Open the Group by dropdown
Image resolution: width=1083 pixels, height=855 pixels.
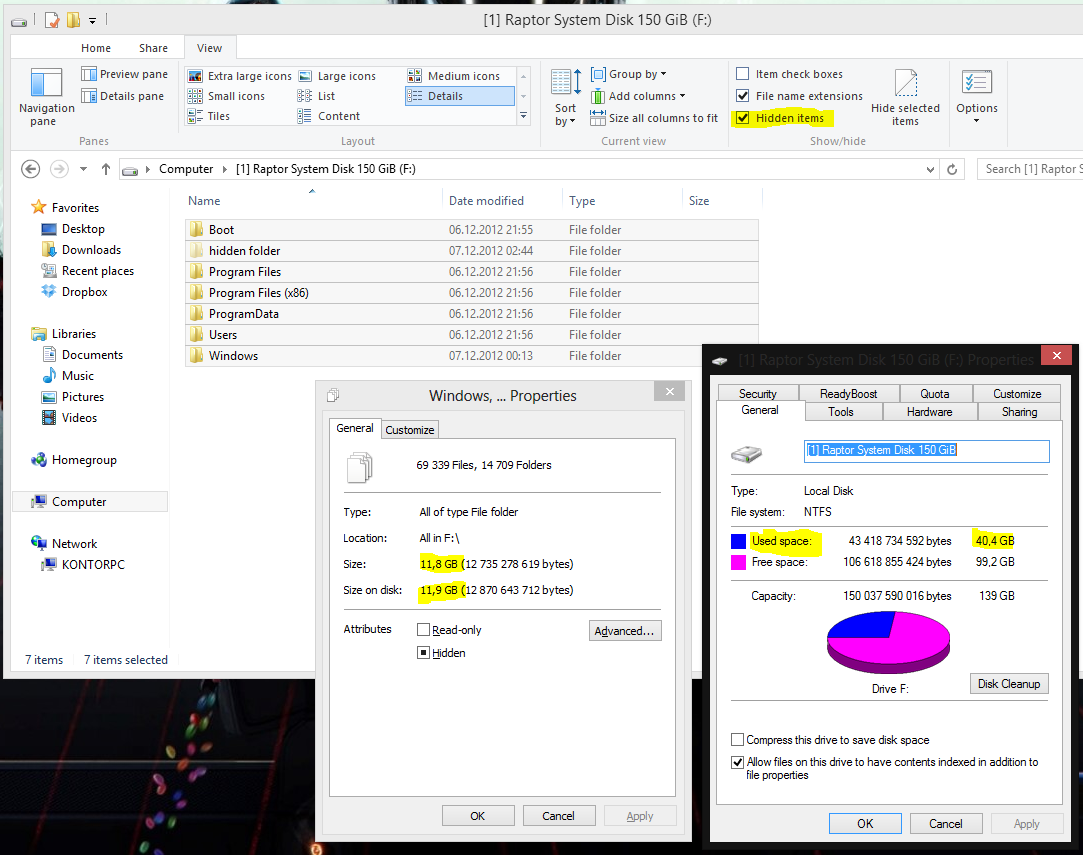629,74
